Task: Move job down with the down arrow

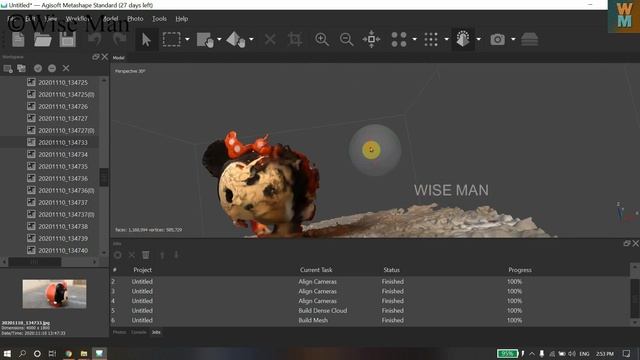Action: tap(176, 255)
